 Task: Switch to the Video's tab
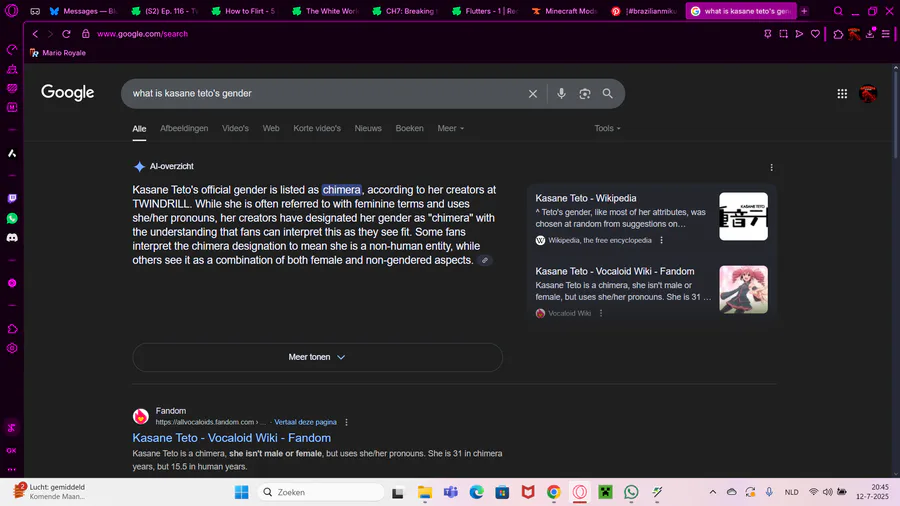[235, 129]
